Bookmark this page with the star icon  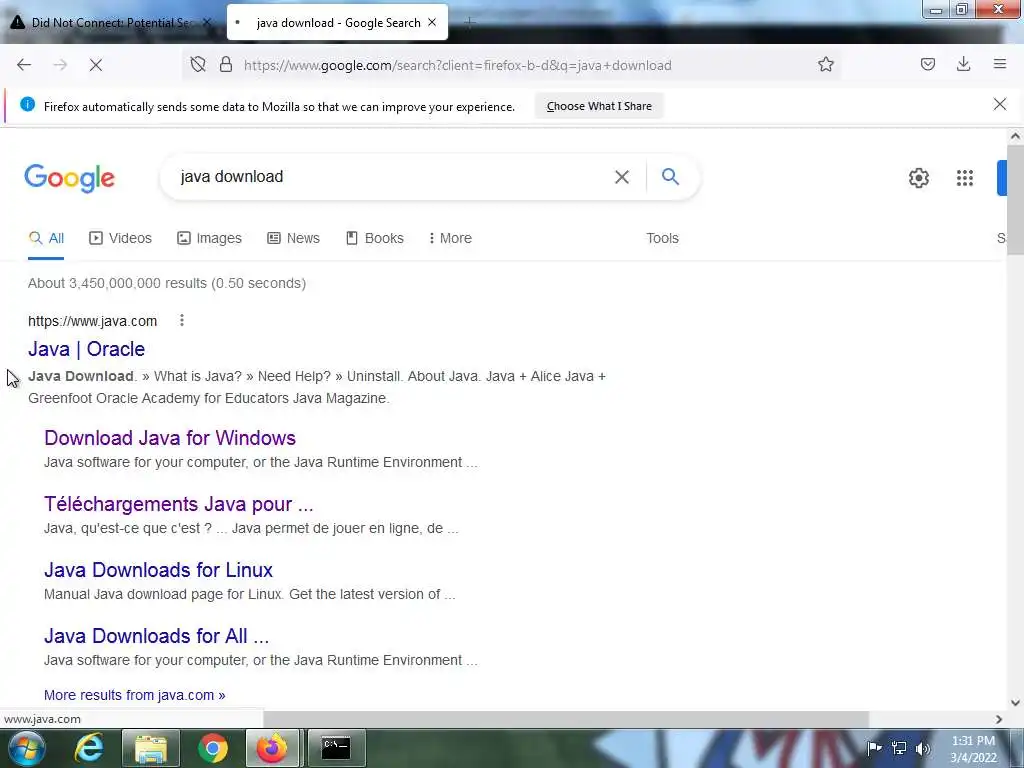coord(825,65)
